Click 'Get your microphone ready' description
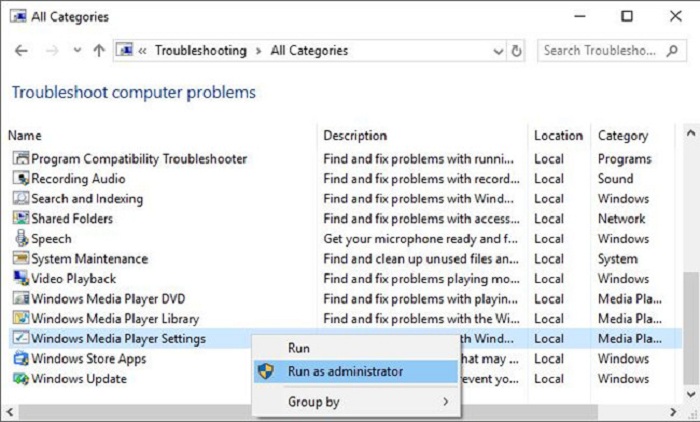This screenshot has width=700, height=422. pos(421,239)
